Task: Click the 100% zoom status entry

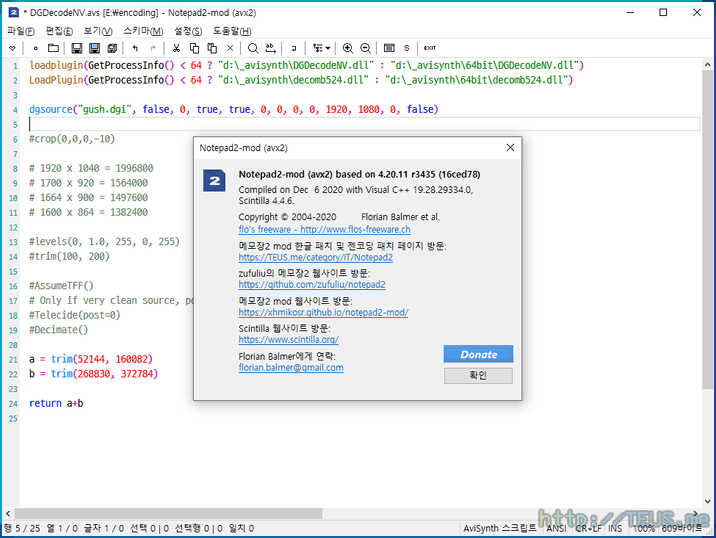Action: coord(643,528)
